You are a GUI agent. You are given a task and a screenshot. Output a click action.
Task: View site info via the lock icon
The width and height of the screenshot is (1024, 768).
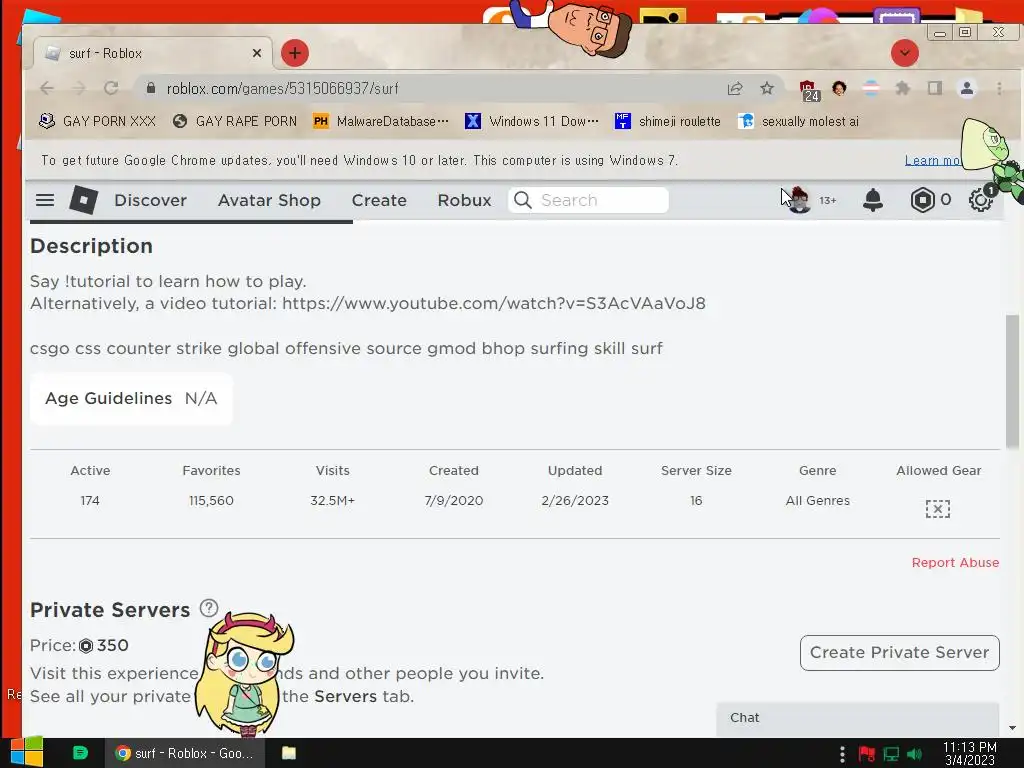(151, 88)
